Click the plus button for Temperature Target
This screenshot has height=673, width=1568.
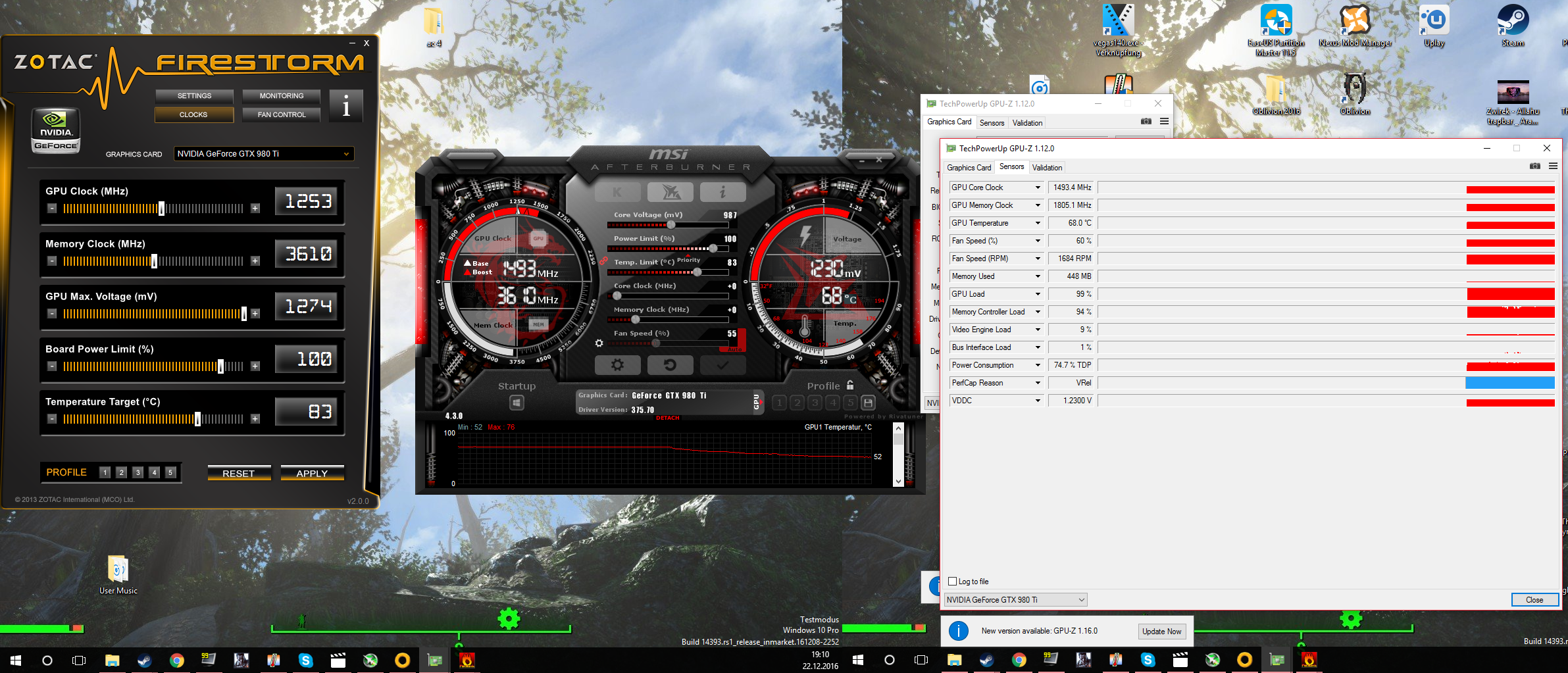255,419
